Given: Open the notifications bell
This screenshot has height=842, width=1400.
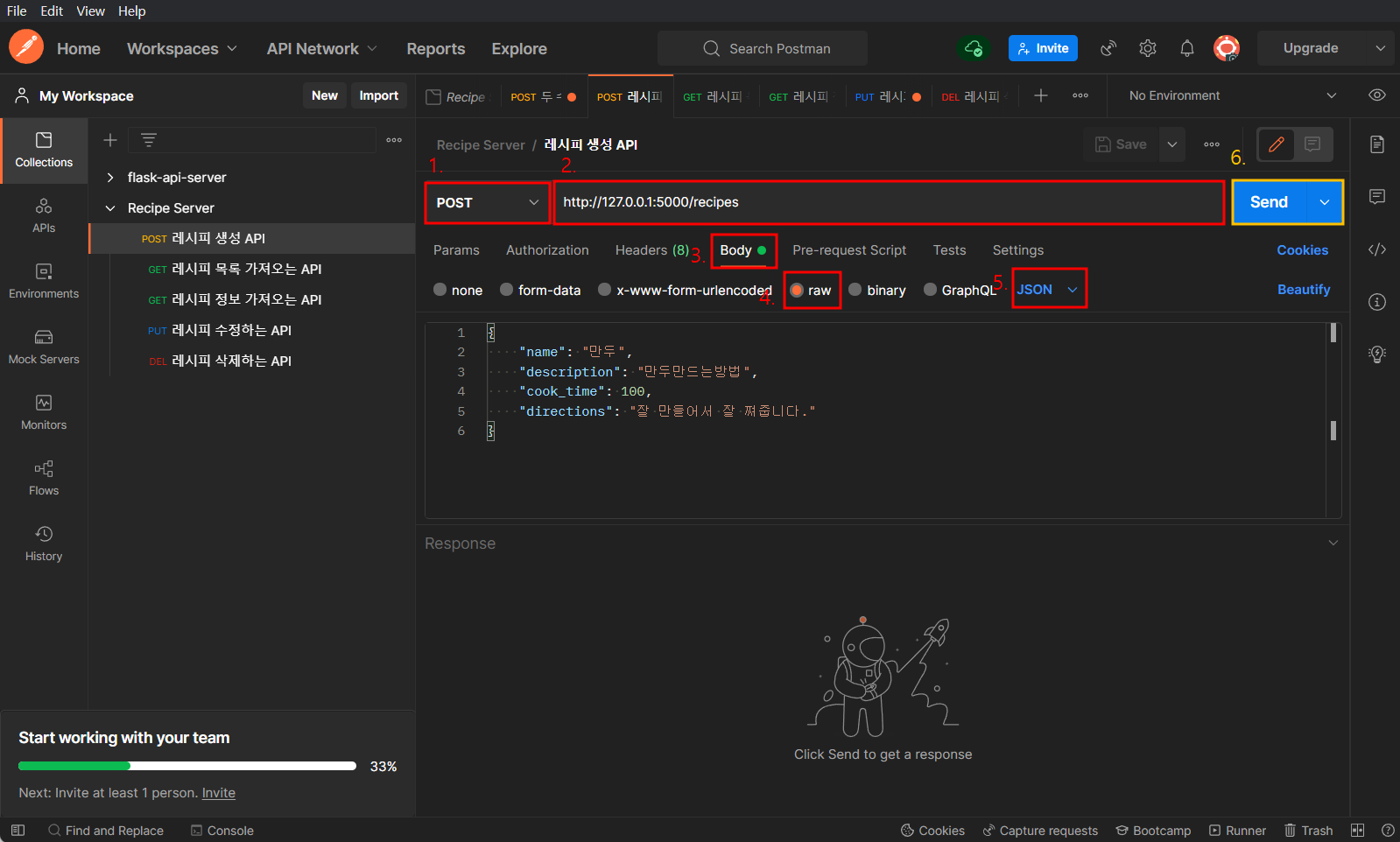Looking at the screenshot, I should point(1187,48).
